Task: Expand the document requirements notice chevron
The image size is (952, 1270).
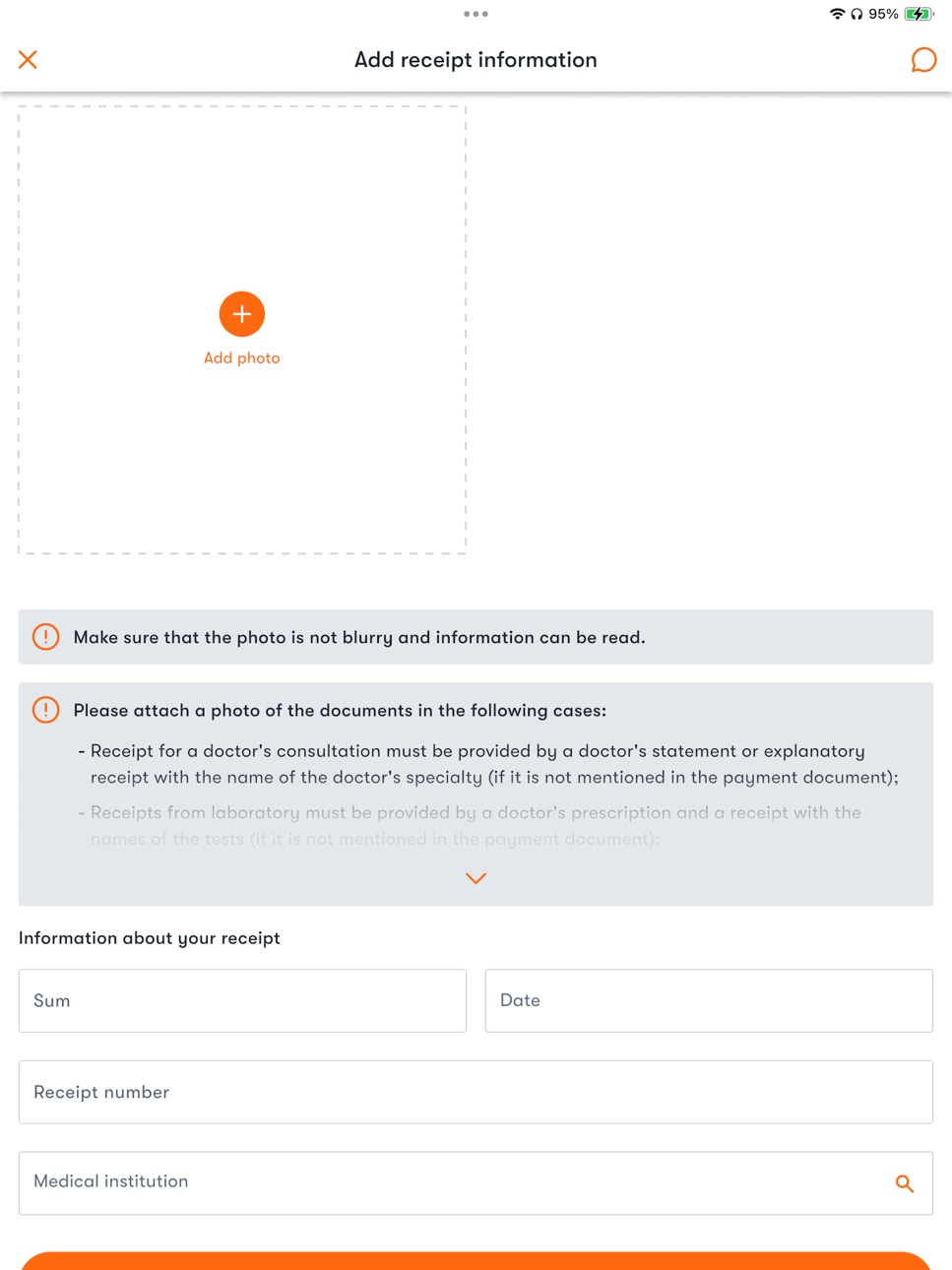Action: click(x=476, y=878)
